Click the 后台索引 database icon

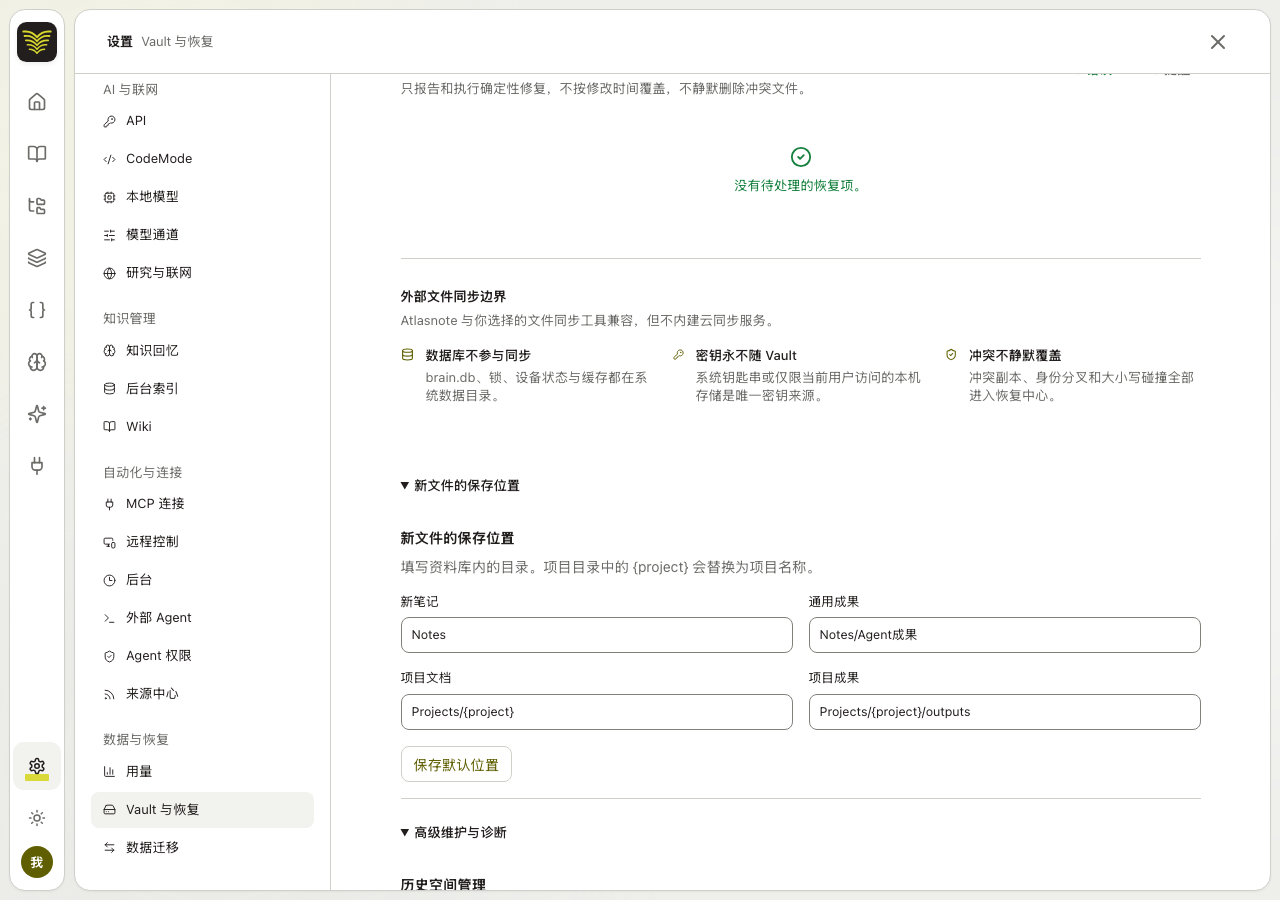(110, 389)
